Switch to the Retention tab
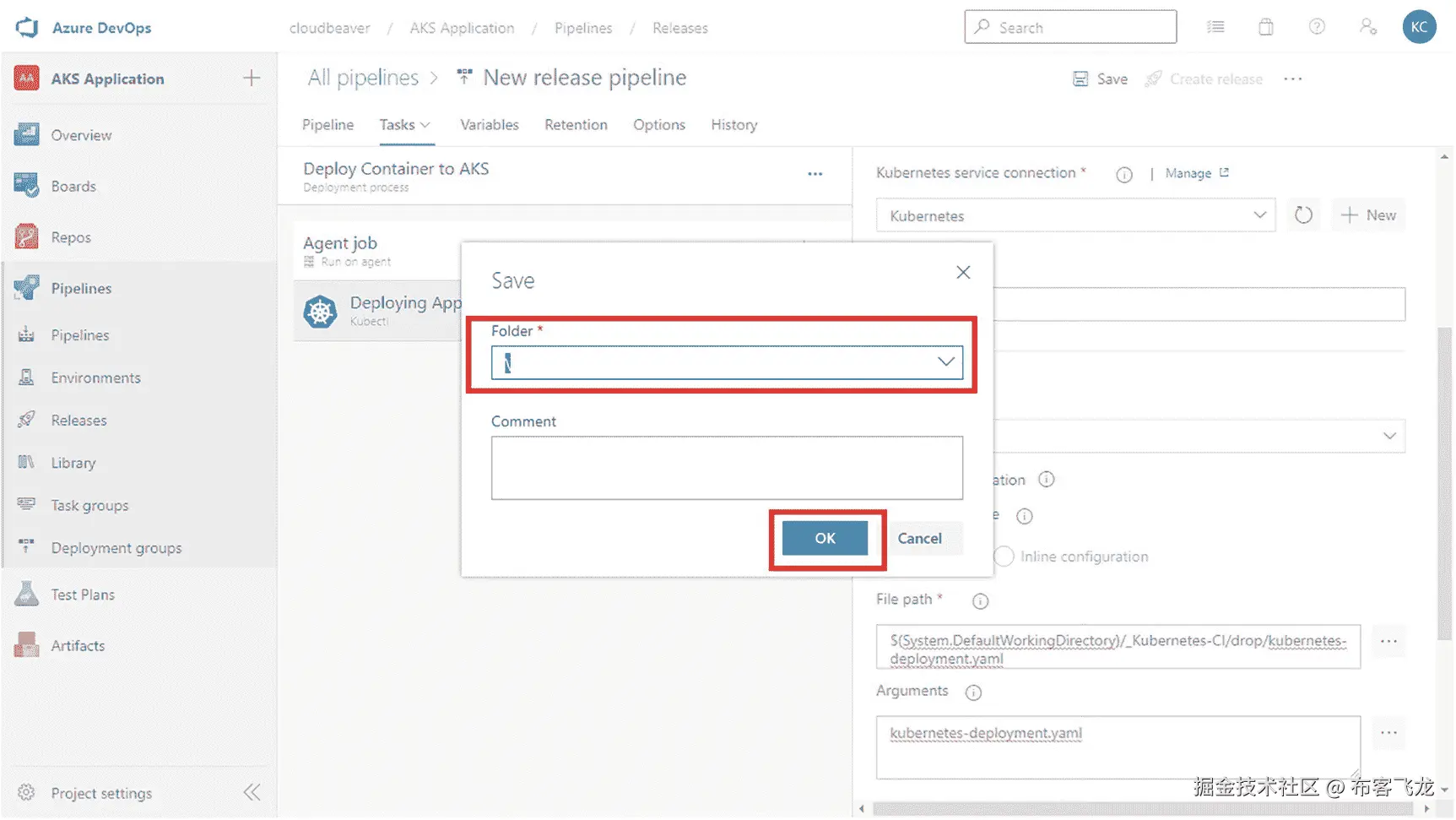This screenshot has height=820, width=1456. coord(576,125)
